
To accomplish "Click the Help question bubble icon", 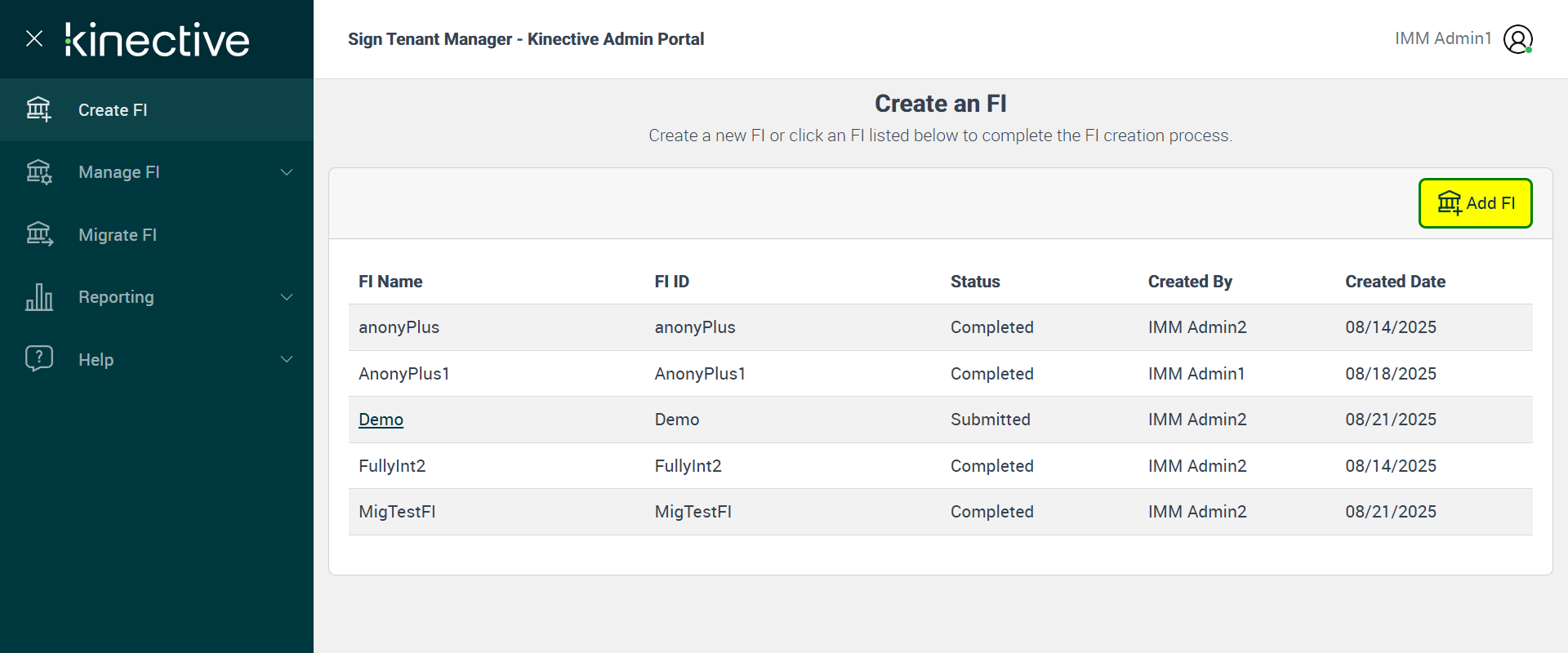I will point(38,358).
